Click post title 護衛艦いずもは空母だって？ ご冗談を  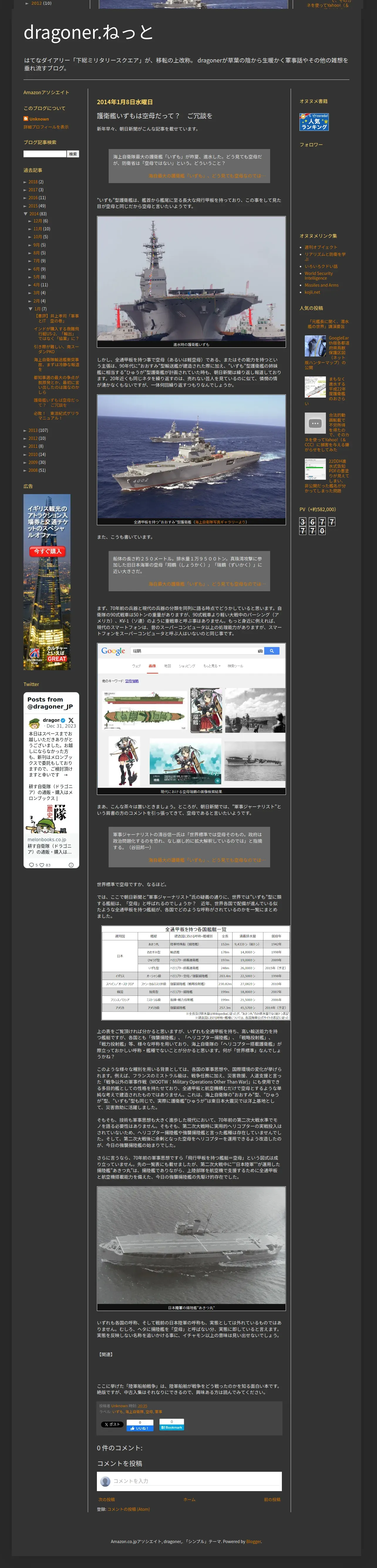pos(155,116)
